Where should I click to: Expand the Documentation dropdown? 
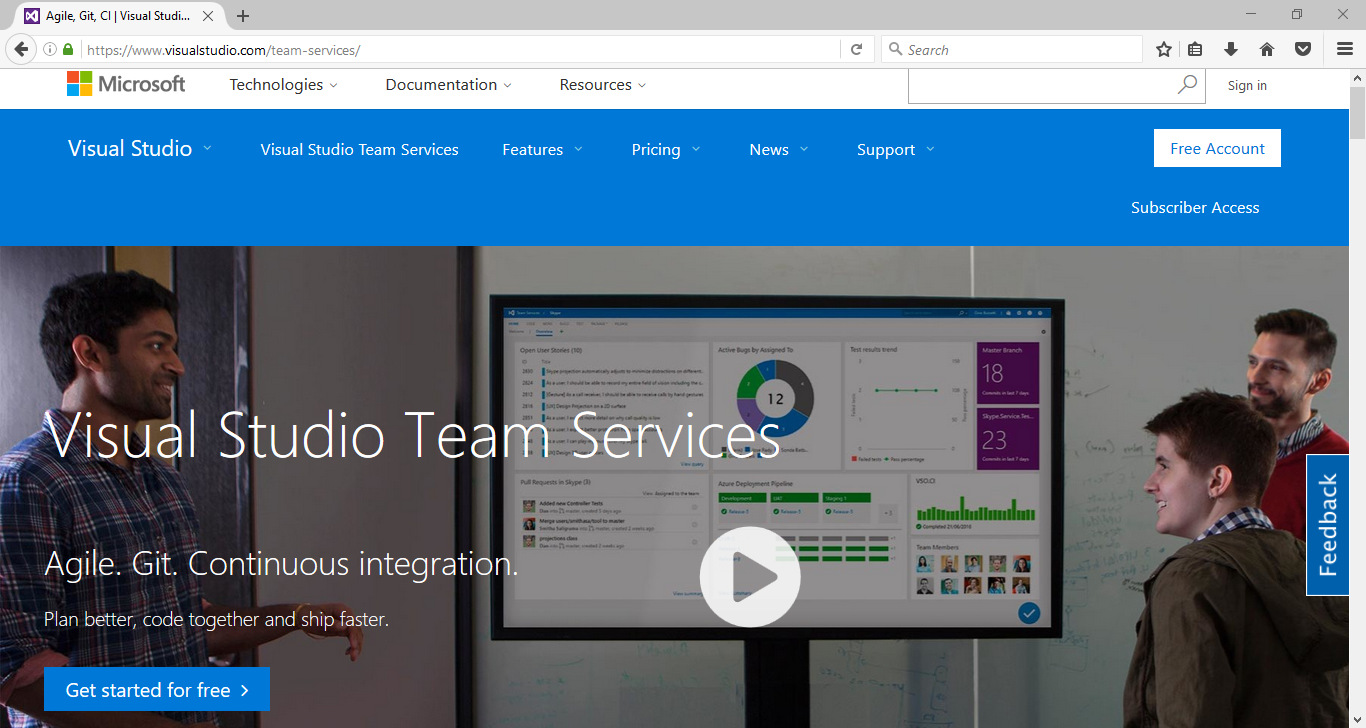pyautogui.click(x=449, y=85)
